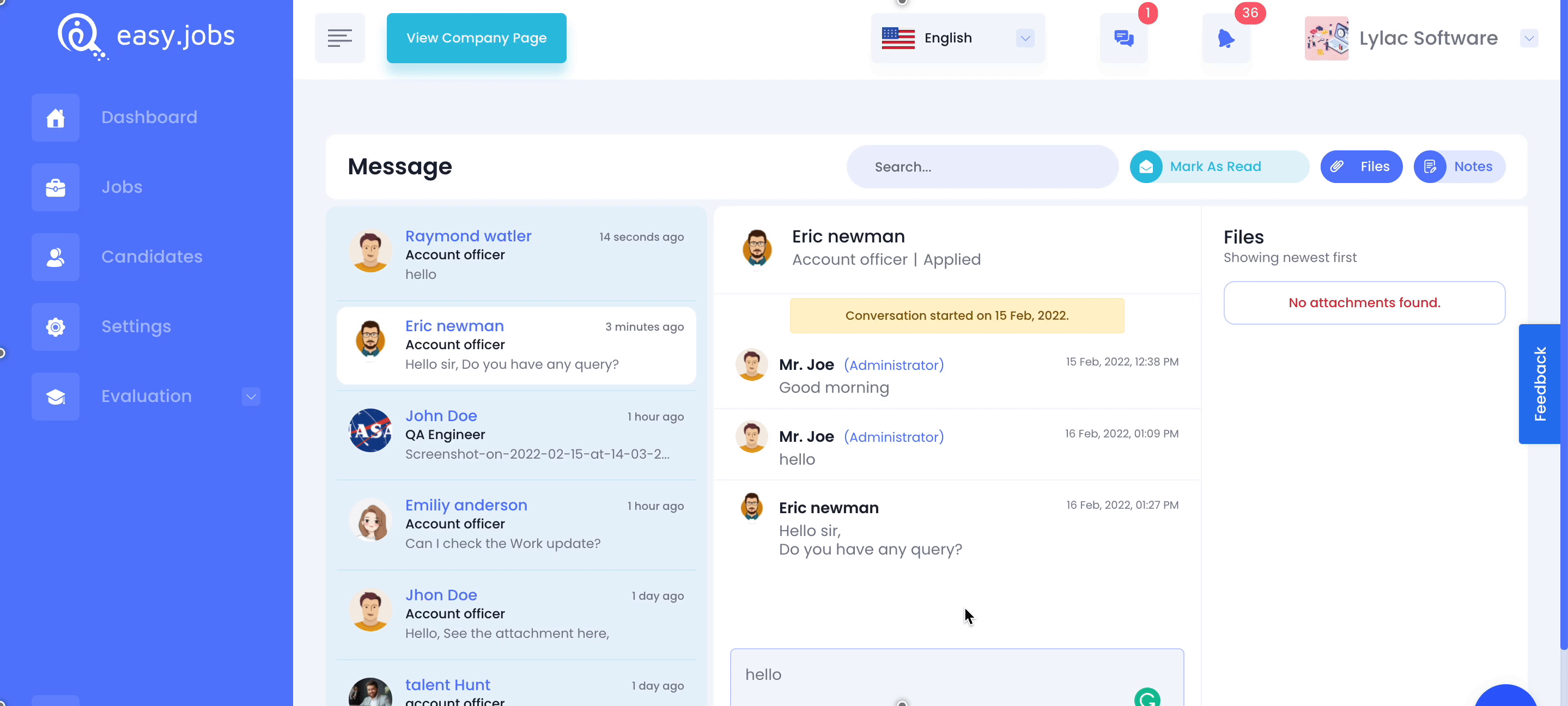Click the View Company Page button
The width and height of the screenshot is (1568, 706).
[477, 37]
